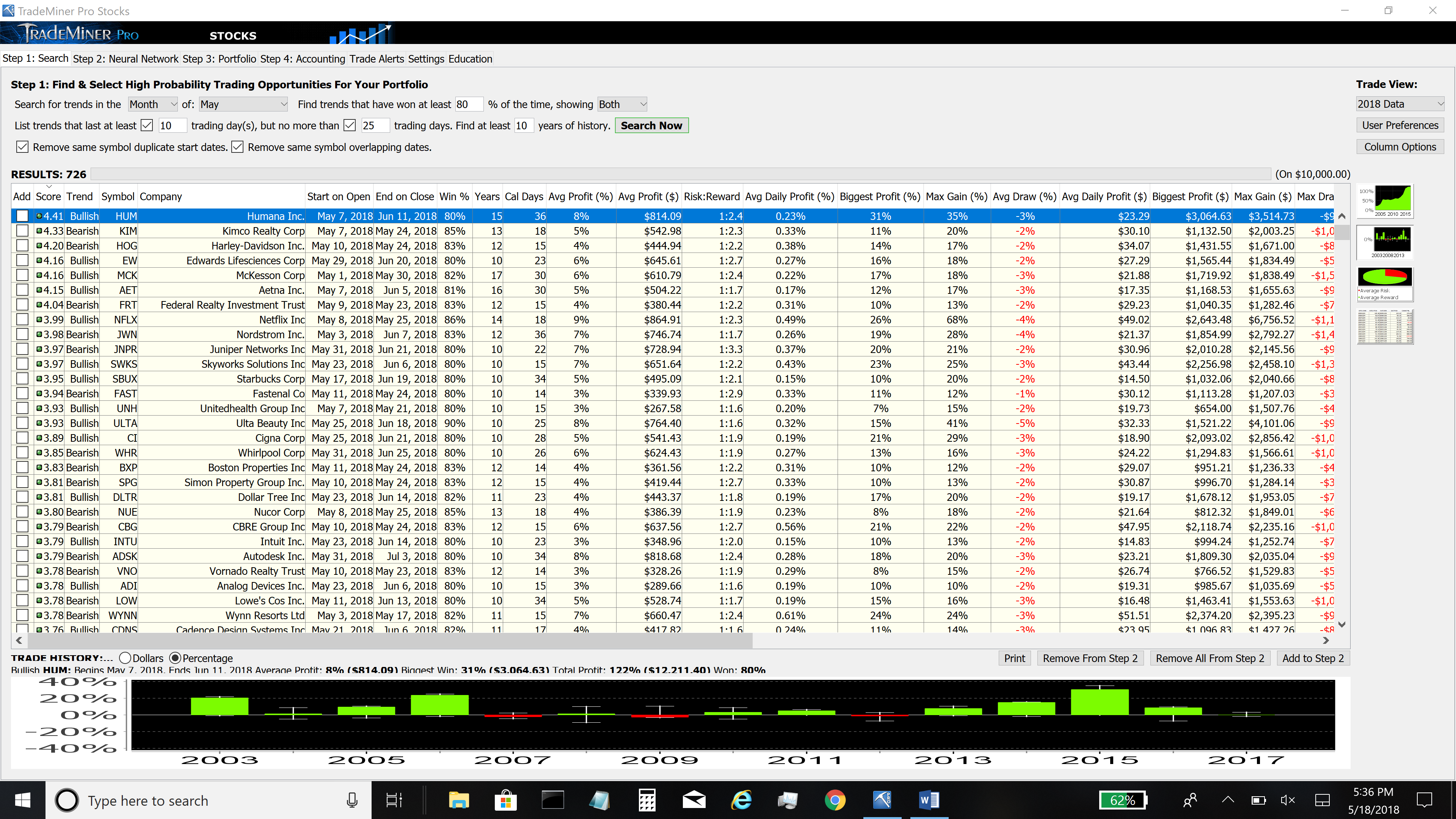Open the Trade Alerts tab
Viewport: 1456px width, 819px height.
coord(377,59)
